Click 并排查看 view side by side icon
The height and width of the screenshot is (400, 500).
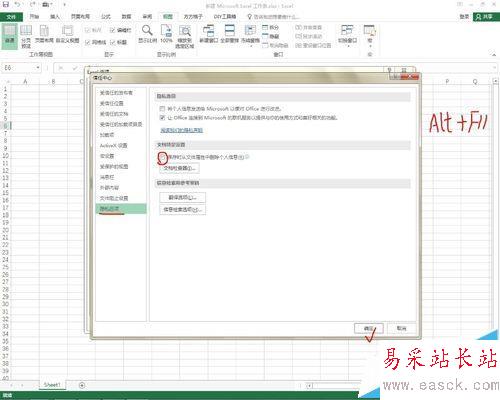click(x=298, y=27)
